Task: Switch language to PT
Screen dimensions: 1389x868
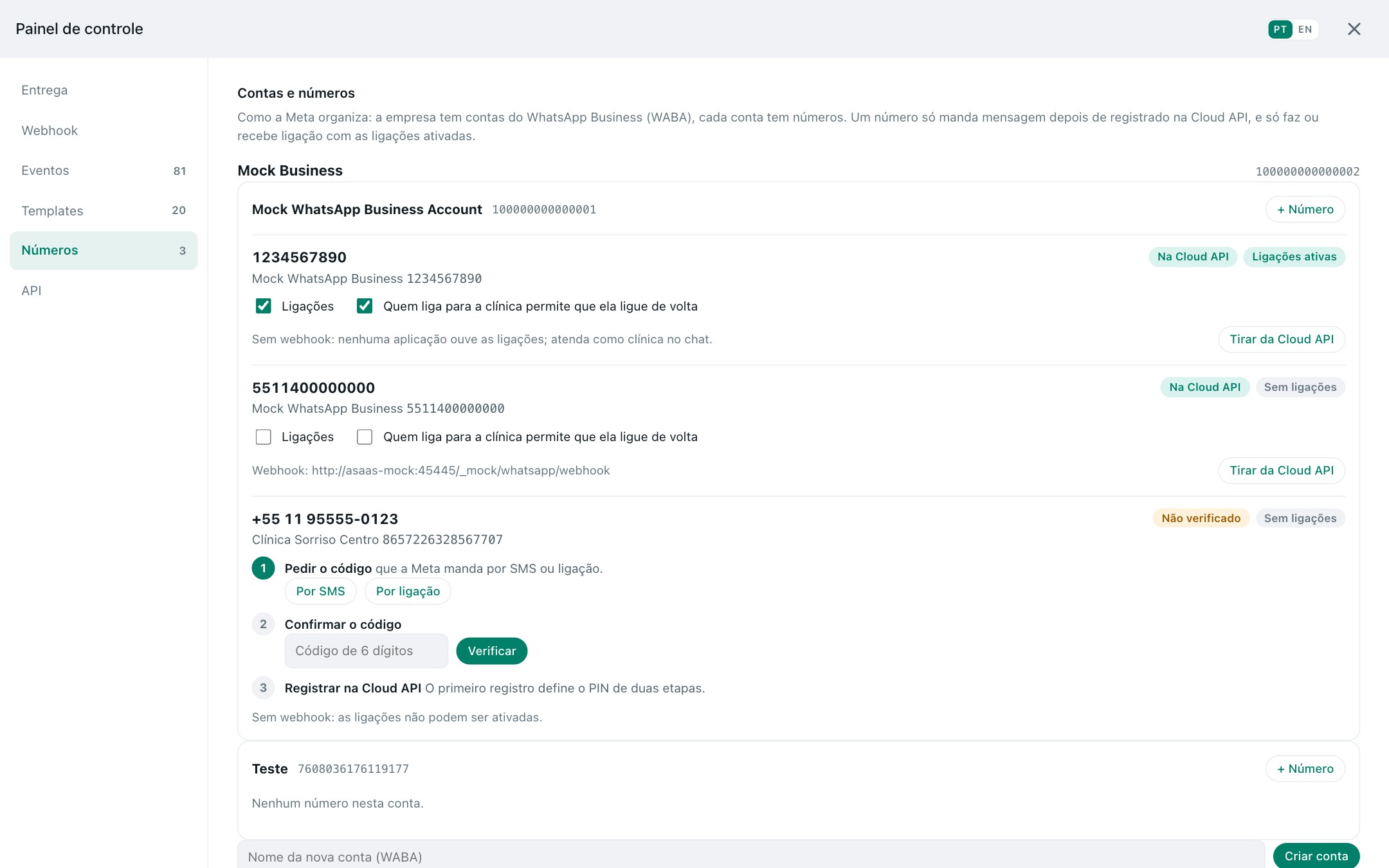Action: [1280, 30]
